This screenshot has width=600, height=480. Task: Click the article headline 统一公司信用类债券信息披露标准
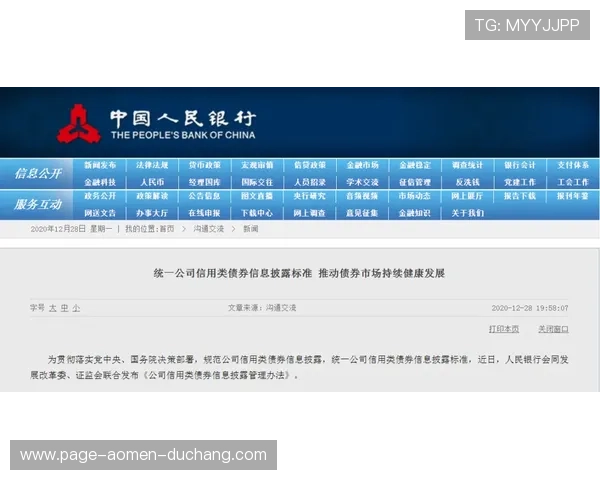tap(233, 273)
